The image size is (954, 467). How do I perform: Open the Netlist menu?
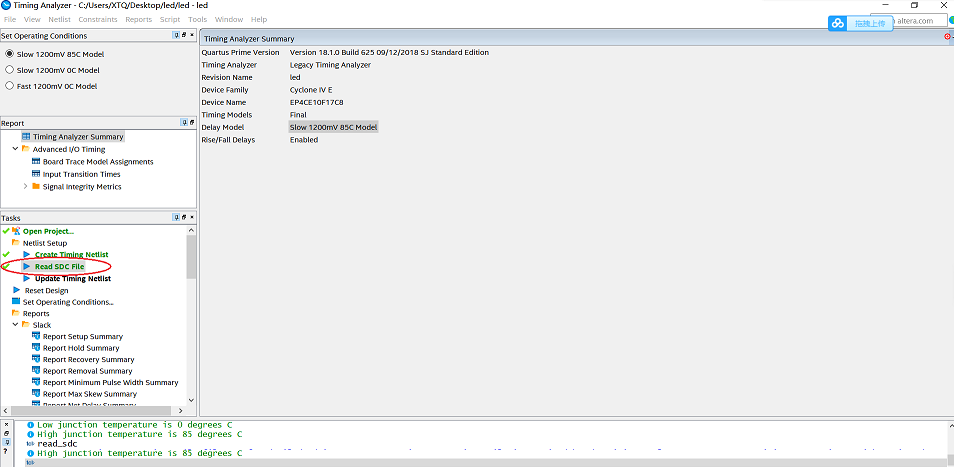60,19
